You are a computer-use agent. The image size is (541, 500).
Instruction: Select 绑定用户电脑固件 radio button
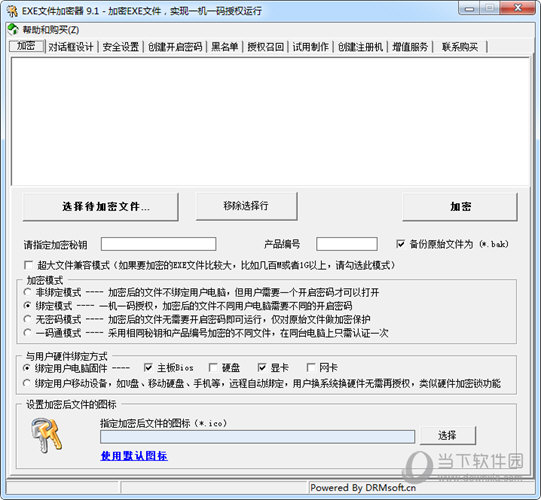coord(27,368)
